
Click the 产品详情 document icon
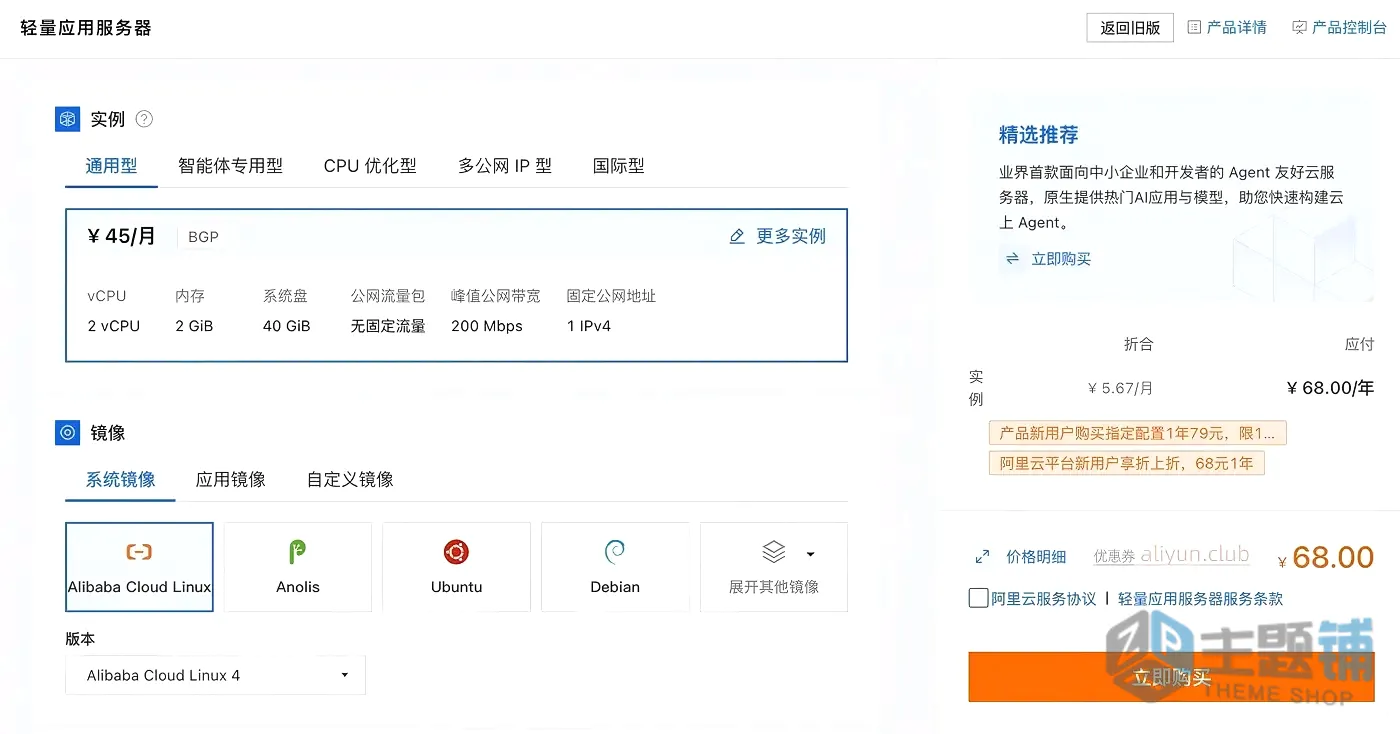(1194, 27)
